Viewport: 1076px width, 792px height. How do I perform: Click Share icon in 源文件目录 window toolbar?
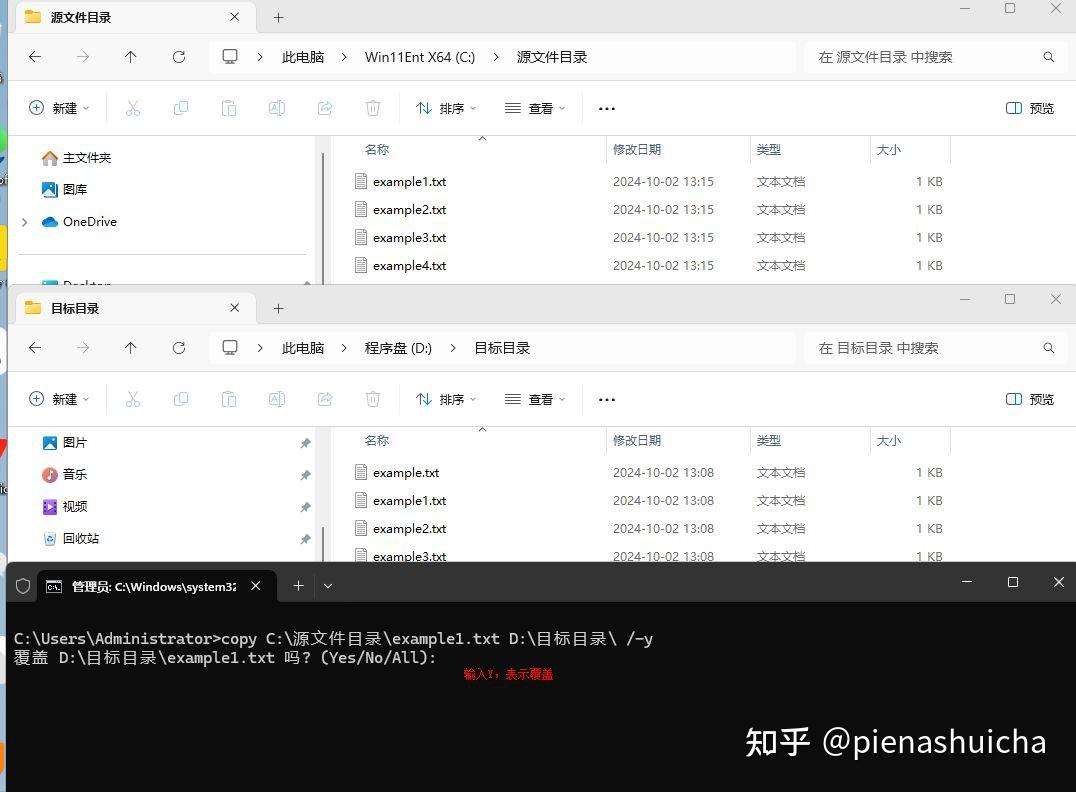pos(325,108)
